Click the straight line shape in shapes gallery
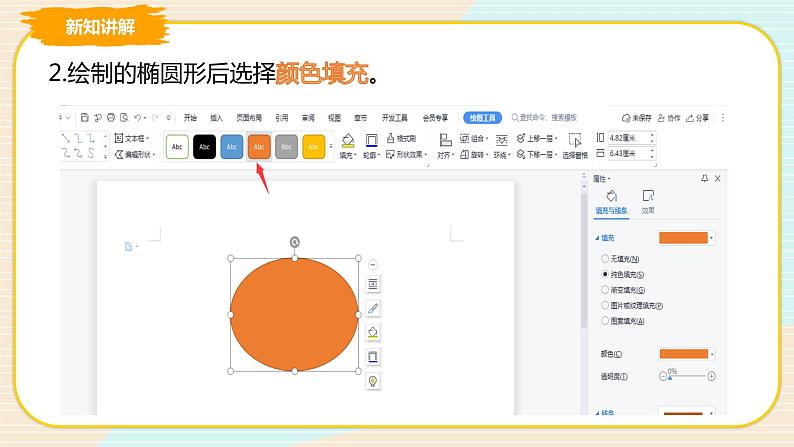This screenshot has width=794, height=447. (x=65, y=138)
